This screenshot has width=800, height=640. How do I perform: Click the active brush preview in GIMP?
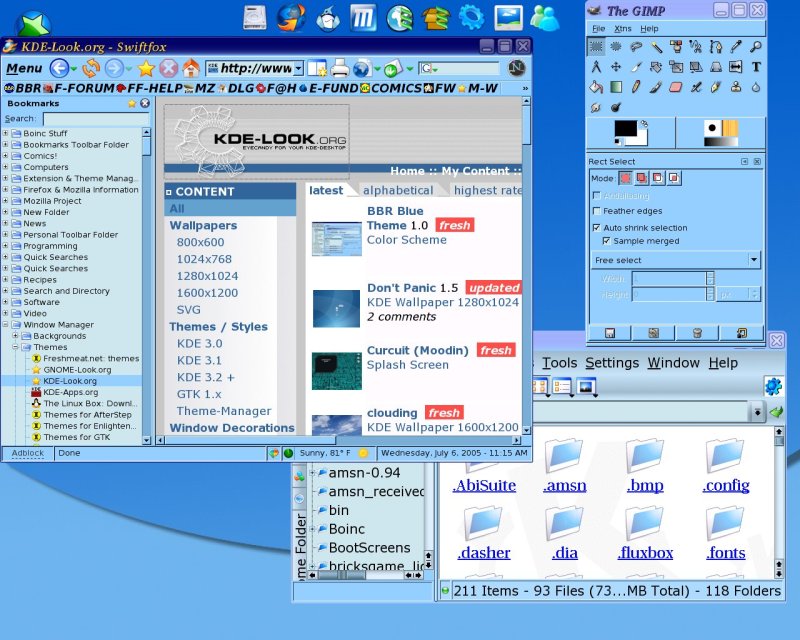click(712, 128)
